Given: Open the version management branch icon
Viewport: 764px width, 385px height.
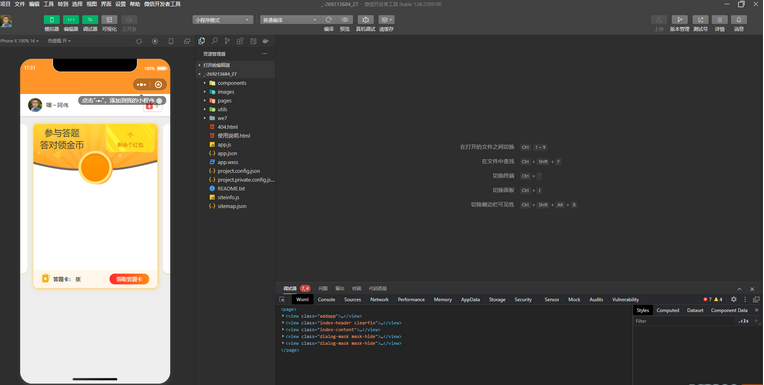Looking at the screenshot, I should (x=680, y=19).
